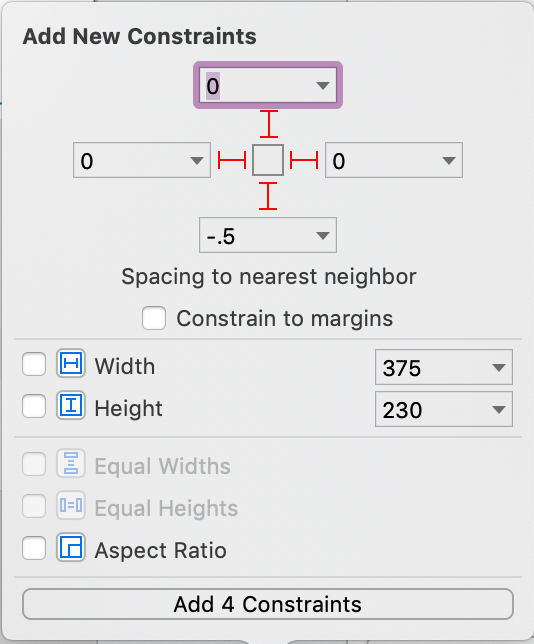Screen dimensions: 534x644
Task: Click the left spacing value field
Action: coord(142,160)
